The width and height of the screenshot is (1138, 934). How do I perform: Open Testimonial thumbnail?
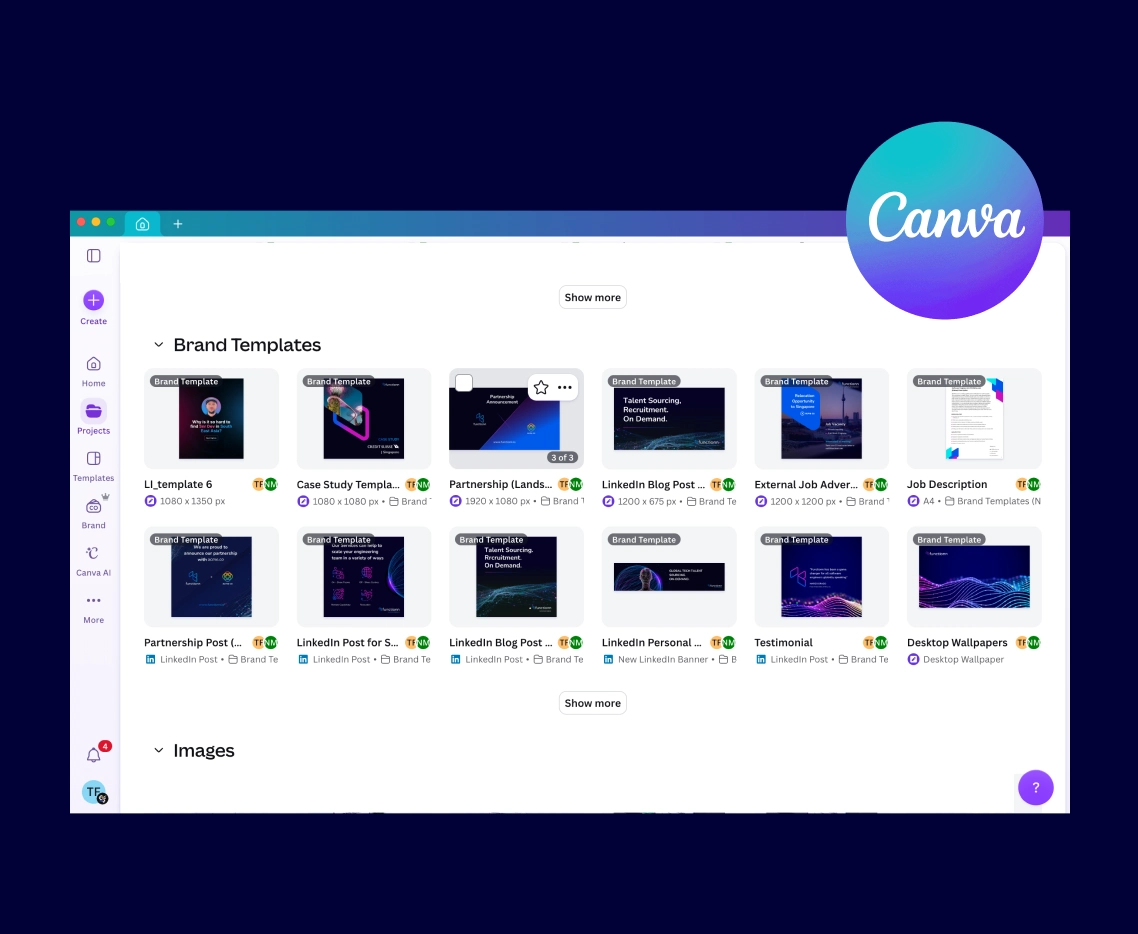[822, 577]
